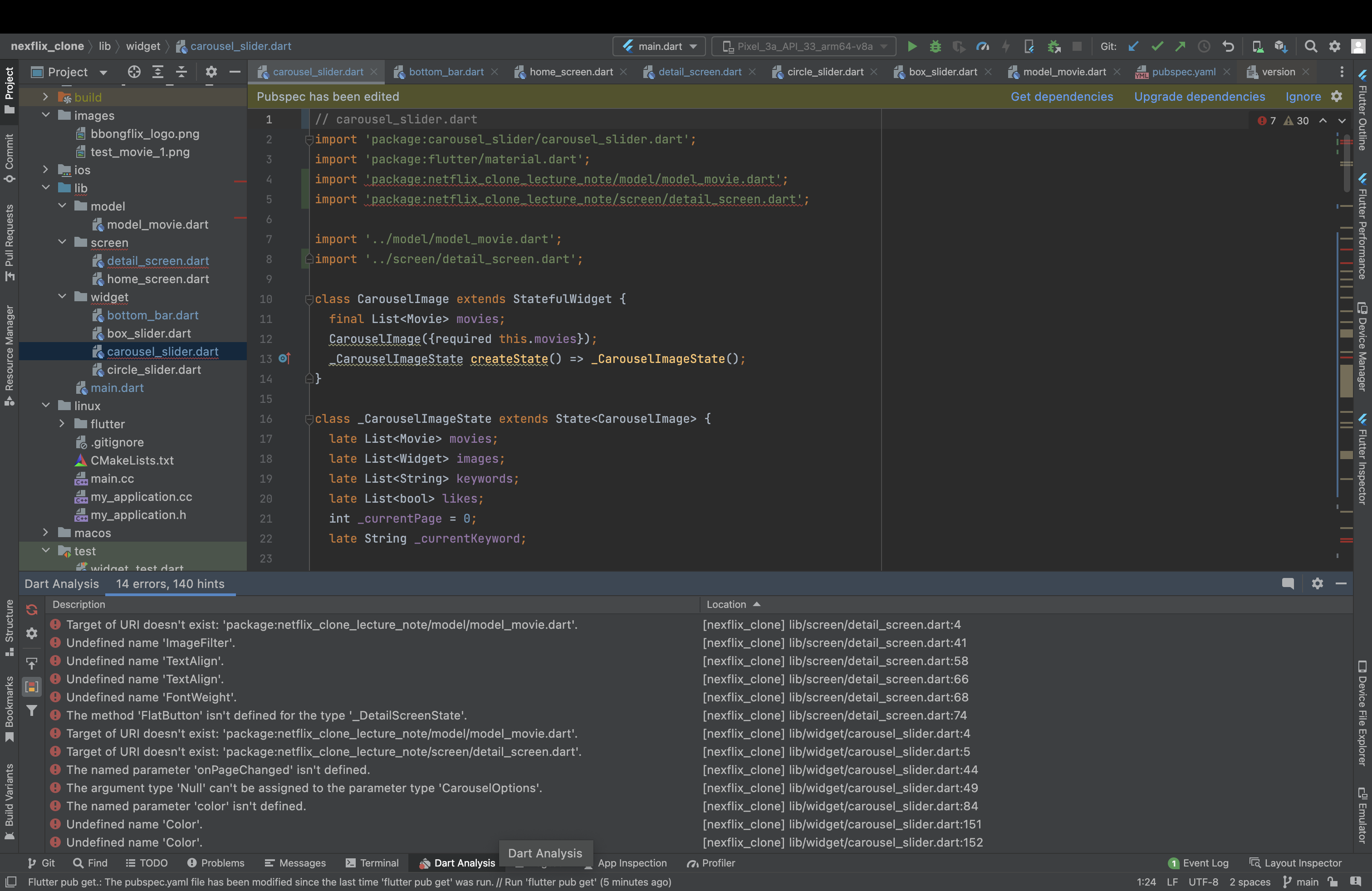Toggle autoscroll to source in Dart Analysis
Viewport: 1372px width, 891px height.
32,663
